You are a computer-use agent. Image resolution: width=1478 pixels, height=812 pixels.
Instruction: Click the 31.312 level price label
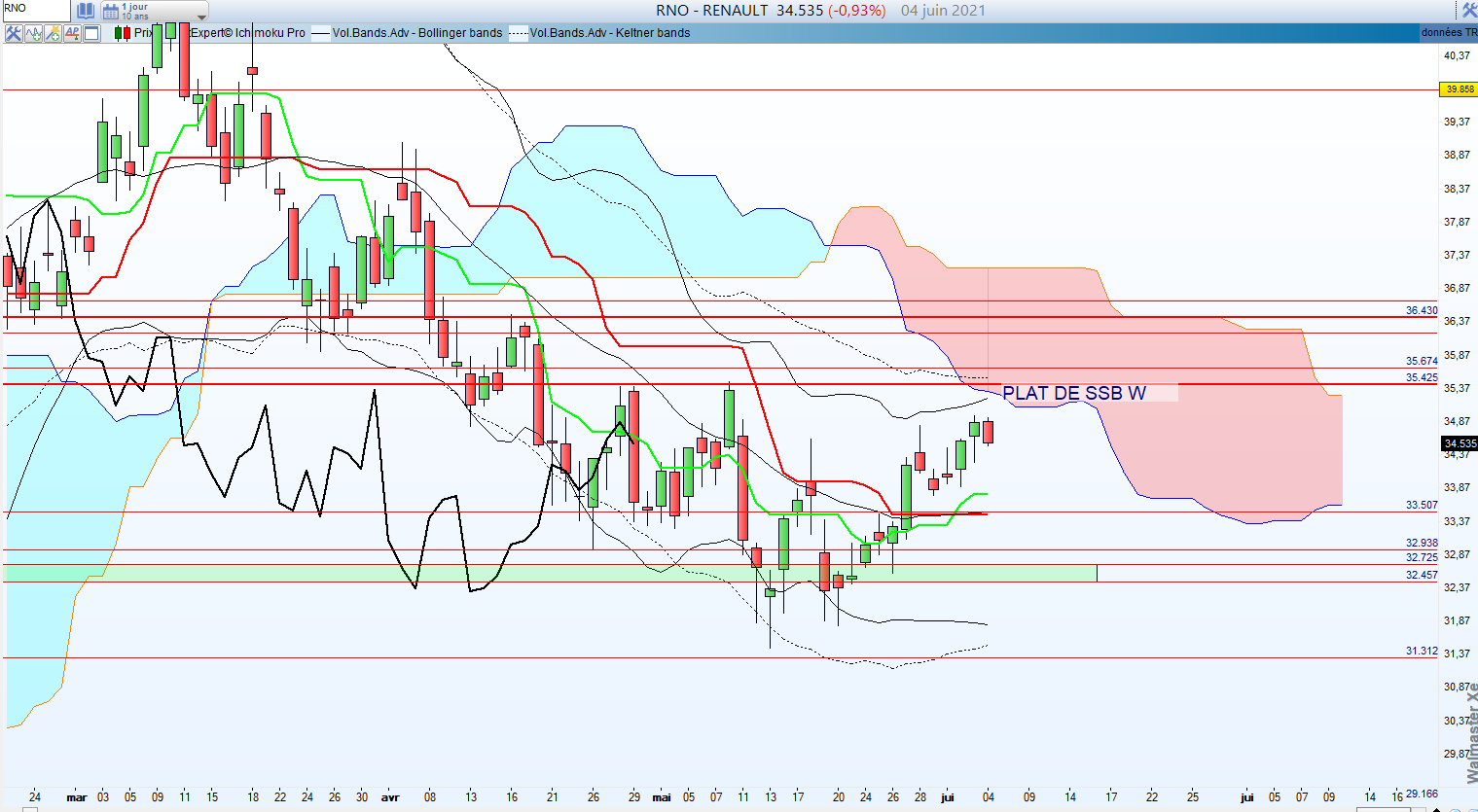tap(1422, 652)
